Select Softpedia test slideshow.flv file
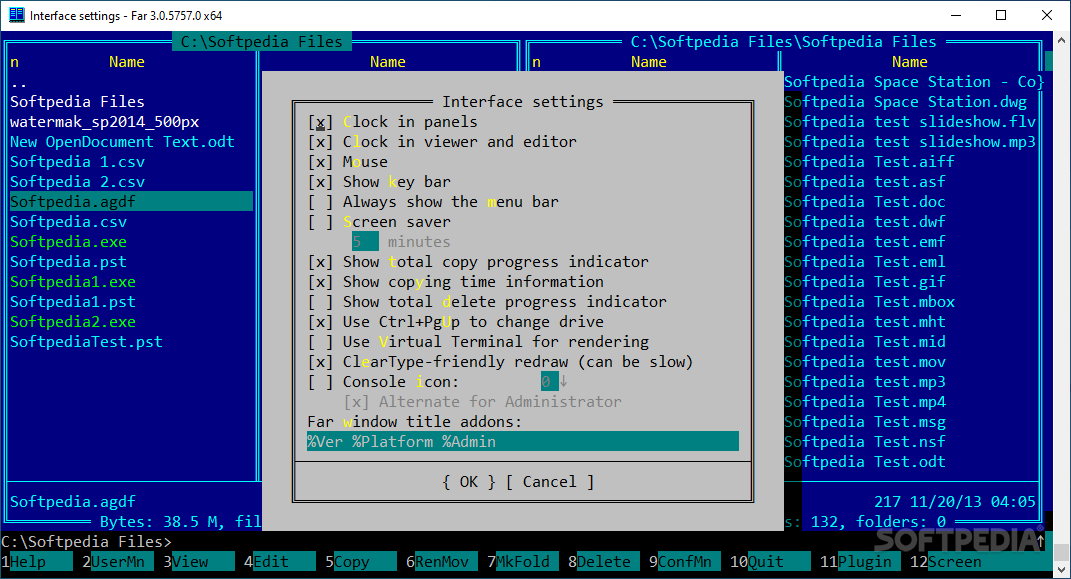This screenshot has width=1071, height=579. [910, 122]
